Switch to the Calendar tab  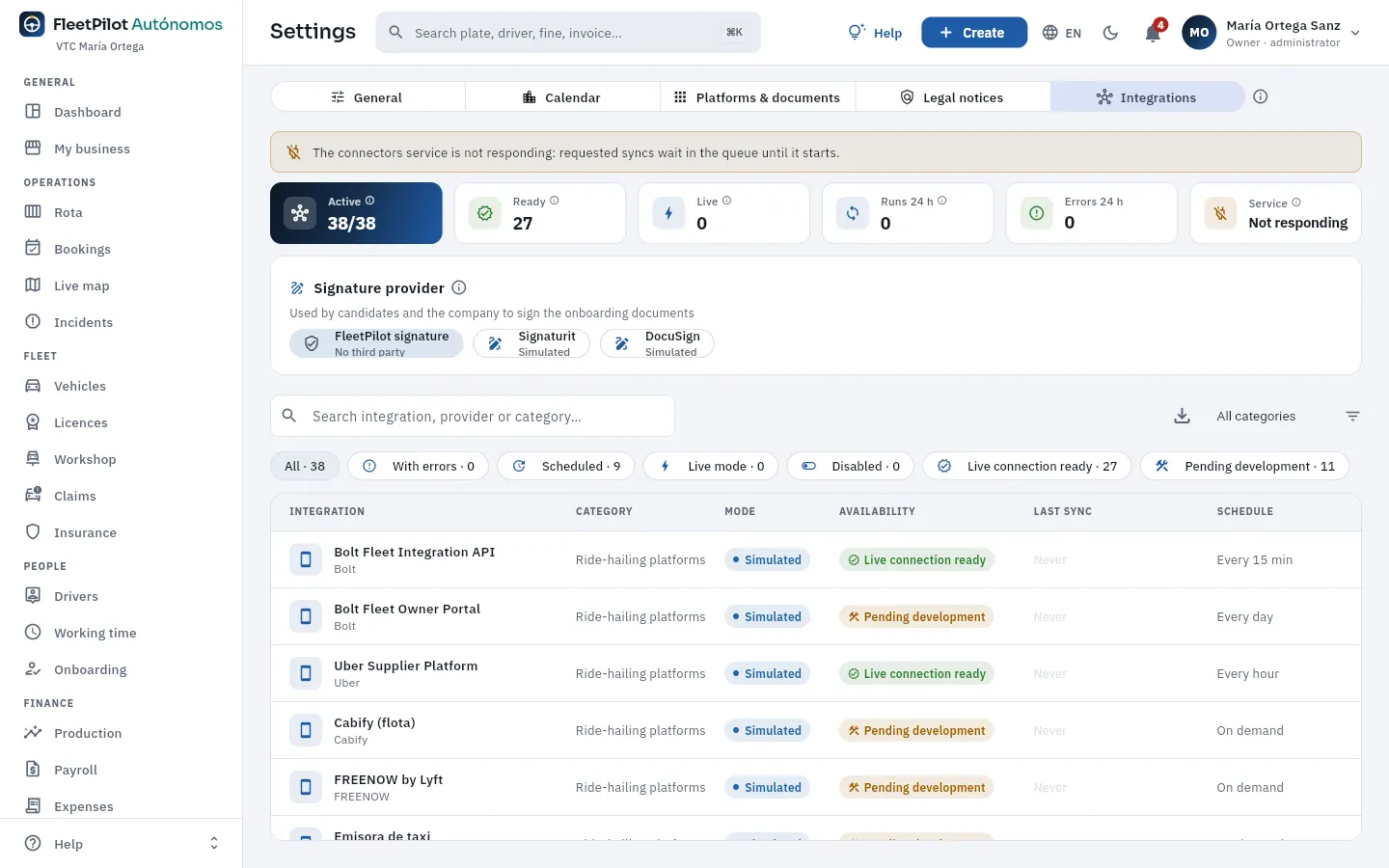tap(562, 97)
